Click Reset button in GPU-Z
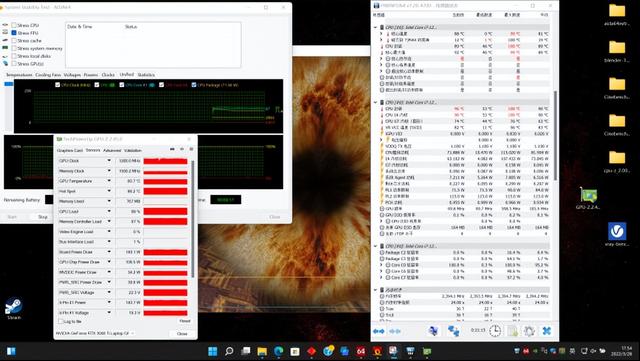Image resolution: width=640 pixels, height=361 pixels. (x=185, y=321)
